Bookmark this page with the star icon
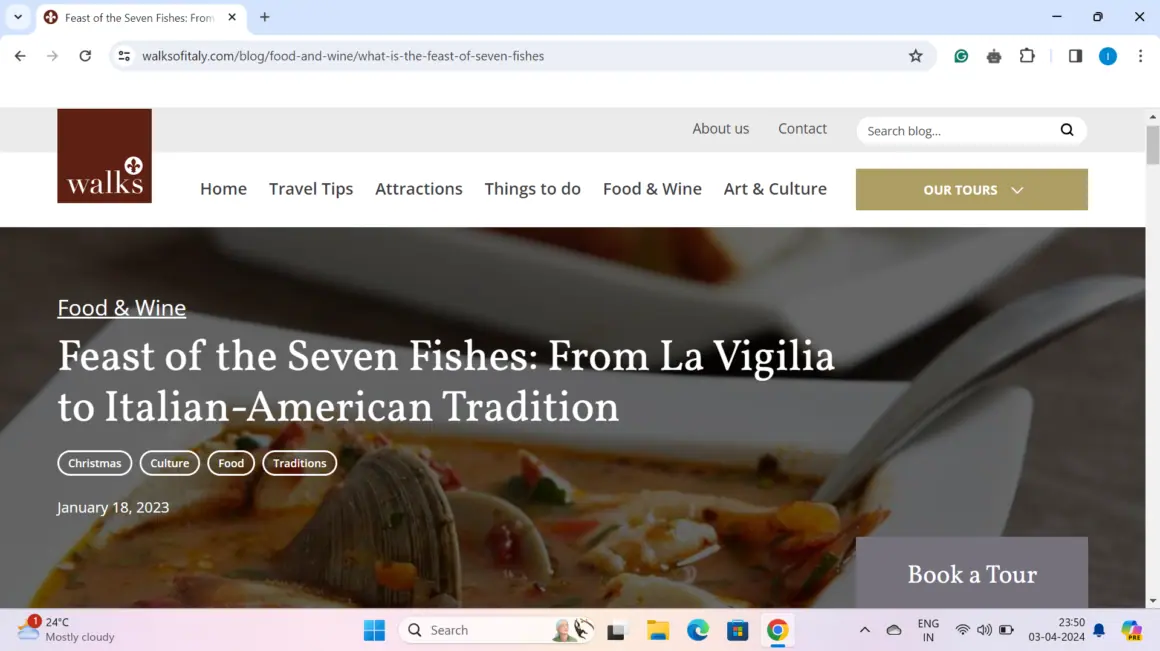The width and height of the screenshot is (1160, 651). pyautogui.click(x=916, y=56)
